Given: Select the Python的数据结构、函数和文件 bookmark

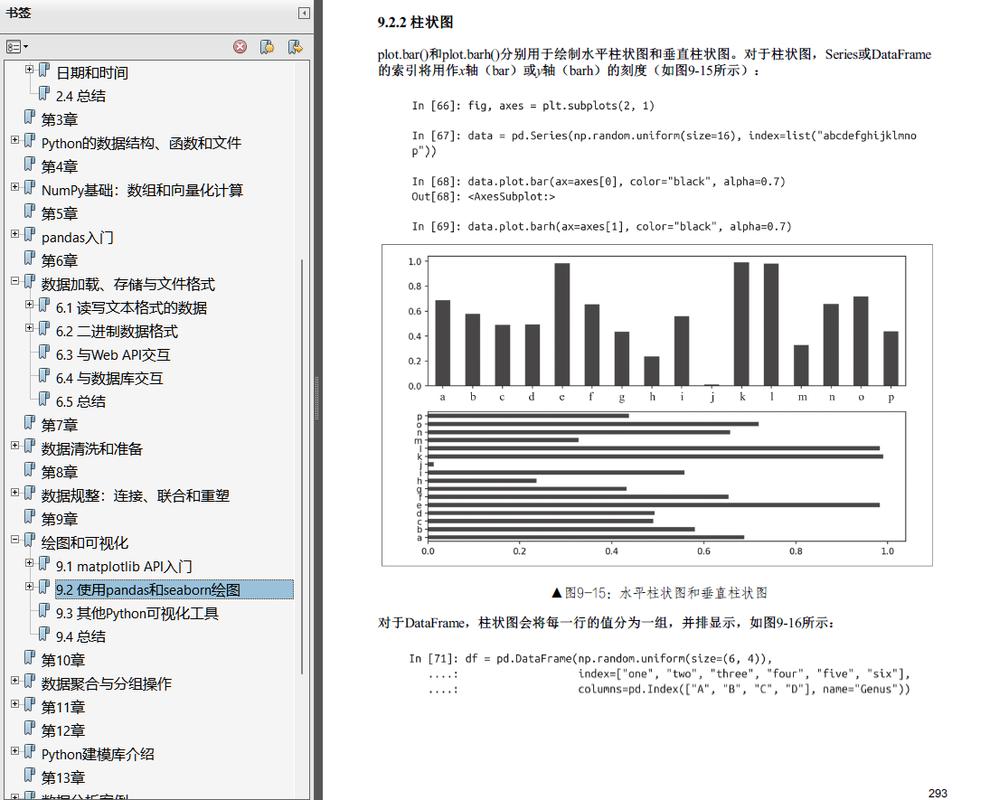Looking at the screenshot, I should tap(138, 142).
